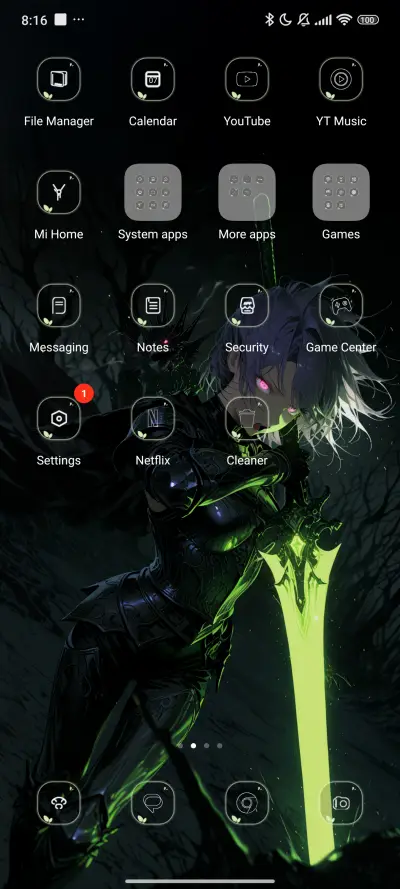Tap the battery 100 indicator
The width and height of the screenshot is (400, 889).
click(368, 20)
